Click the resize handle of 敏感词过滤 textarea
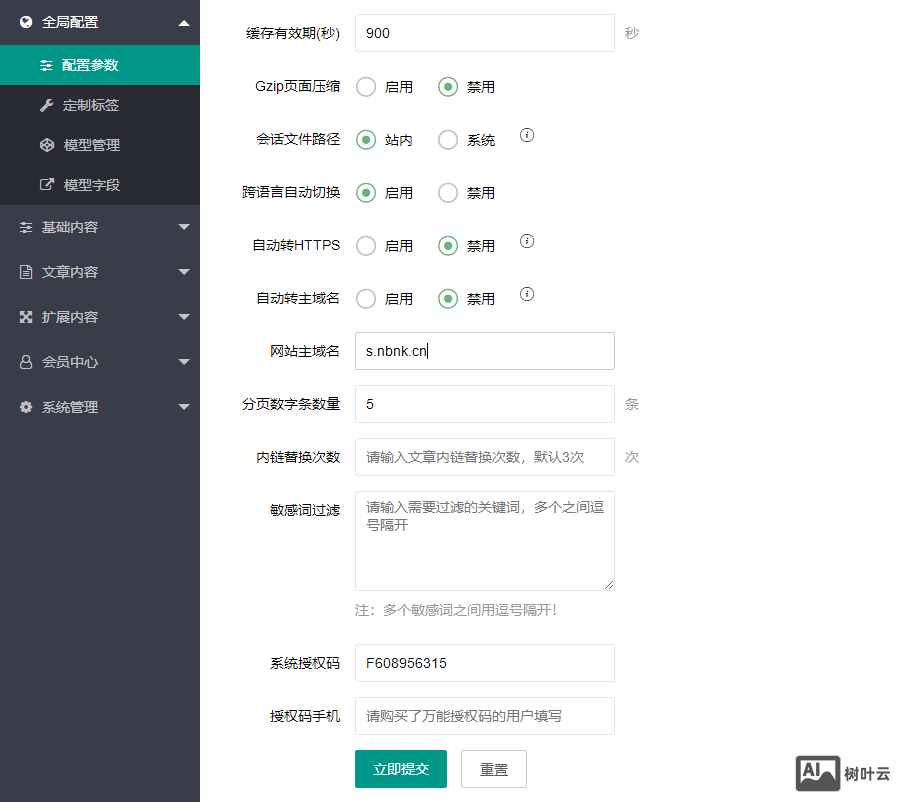 (x=609, y=585)
